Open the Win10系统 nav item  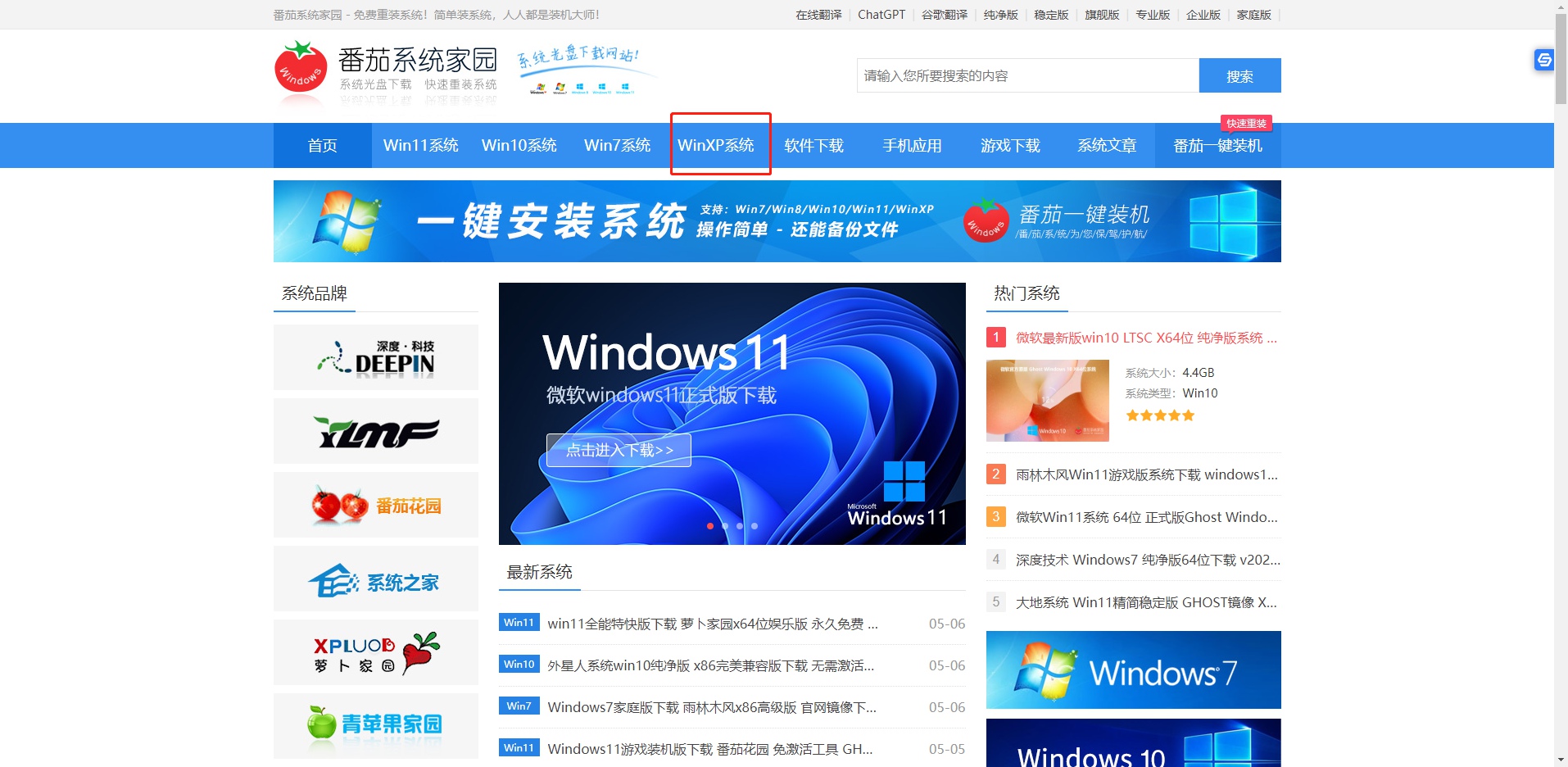[x=519, y=146]
